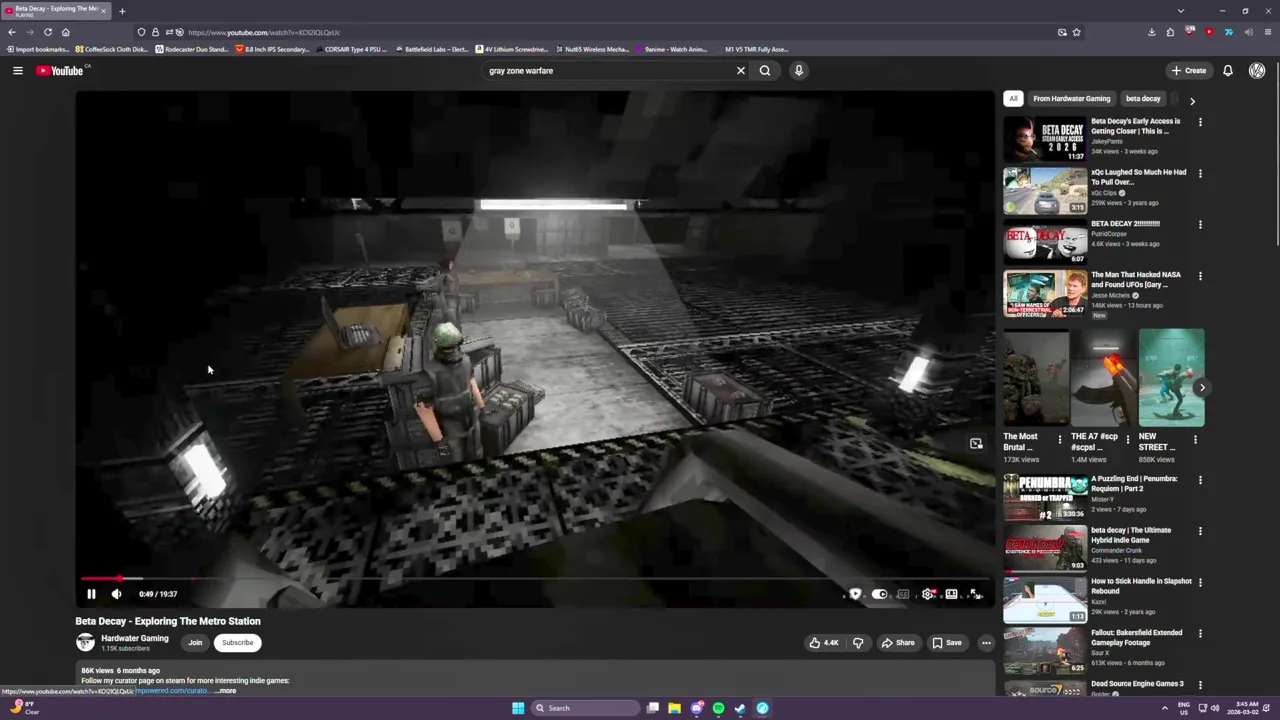Viewport: 1280px width, 720px height.
Task: Open 'How to Stick Handle in Slapshot' title
Action: point(1141,586)
